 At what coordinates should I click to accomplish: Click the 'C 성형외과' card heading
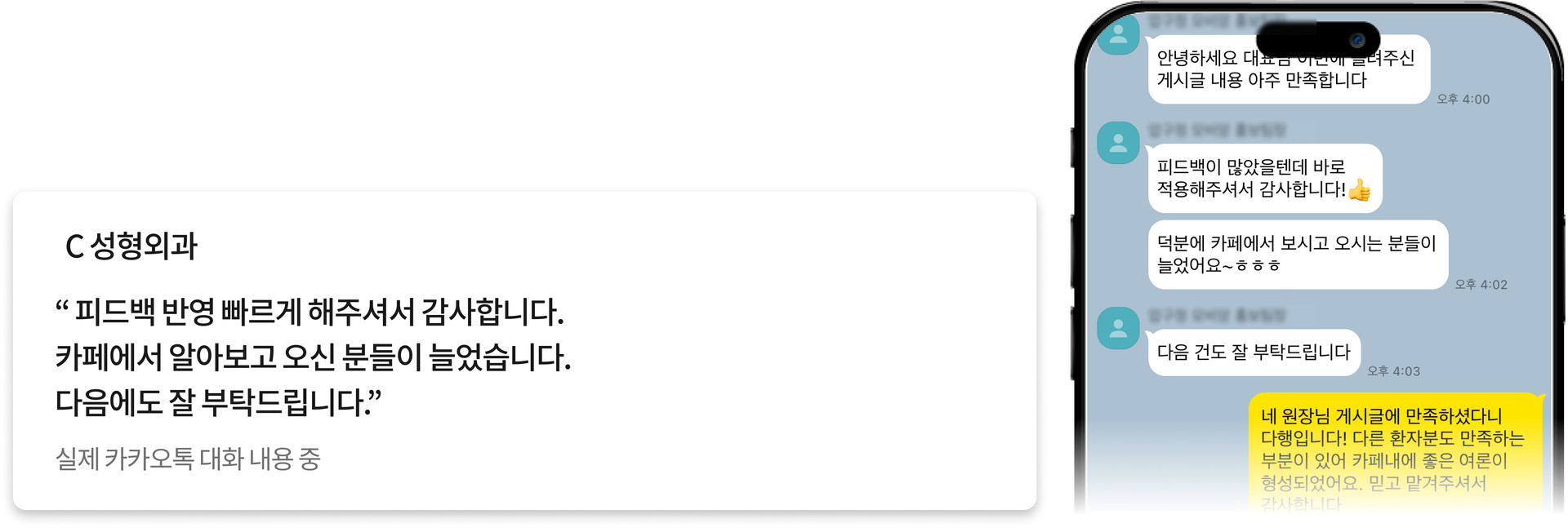(x=131, y=246)
